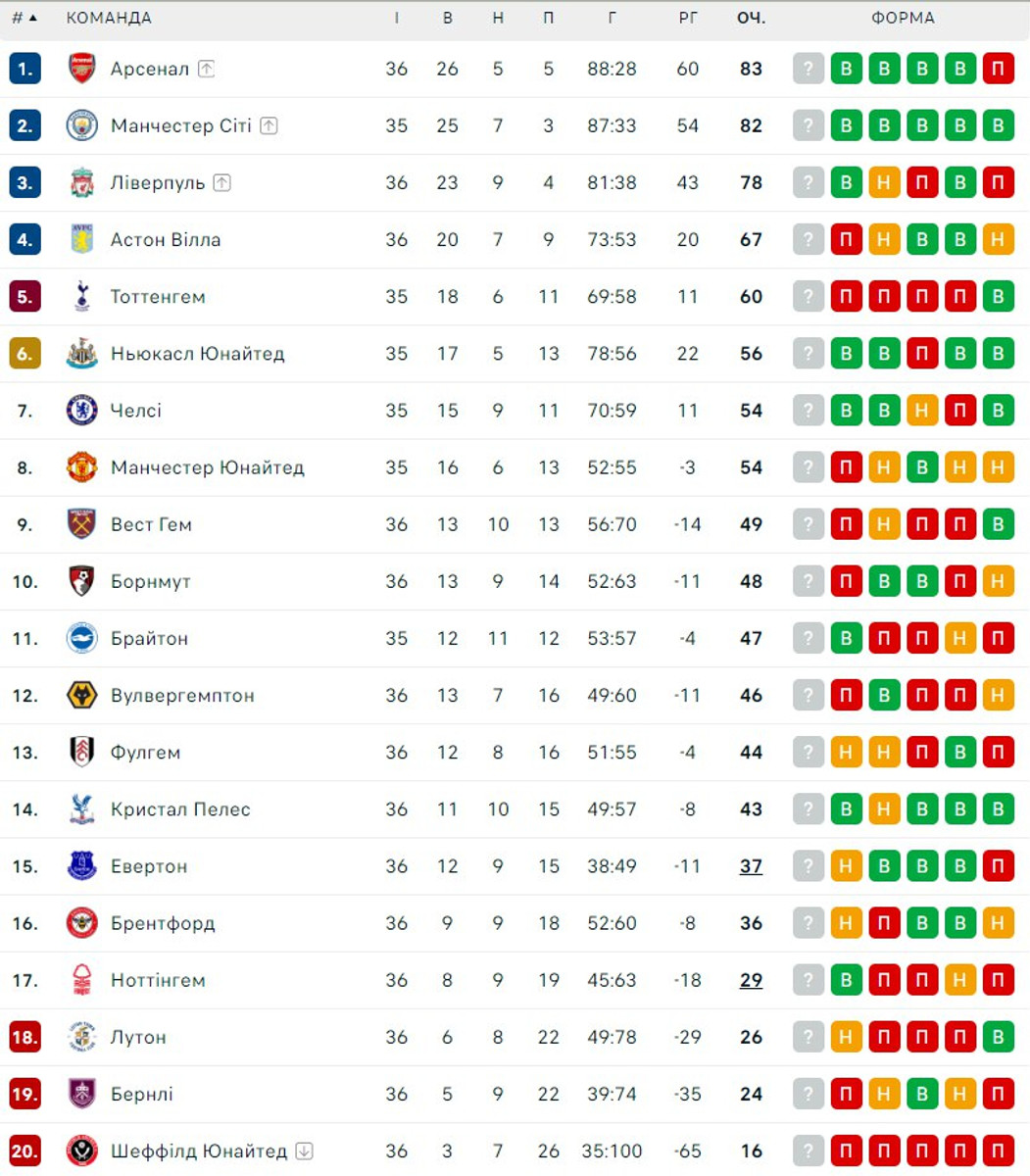Click the Manchester City club crest
Image resolution: width=1030 pixels, height=1176 pixels.
82,125
